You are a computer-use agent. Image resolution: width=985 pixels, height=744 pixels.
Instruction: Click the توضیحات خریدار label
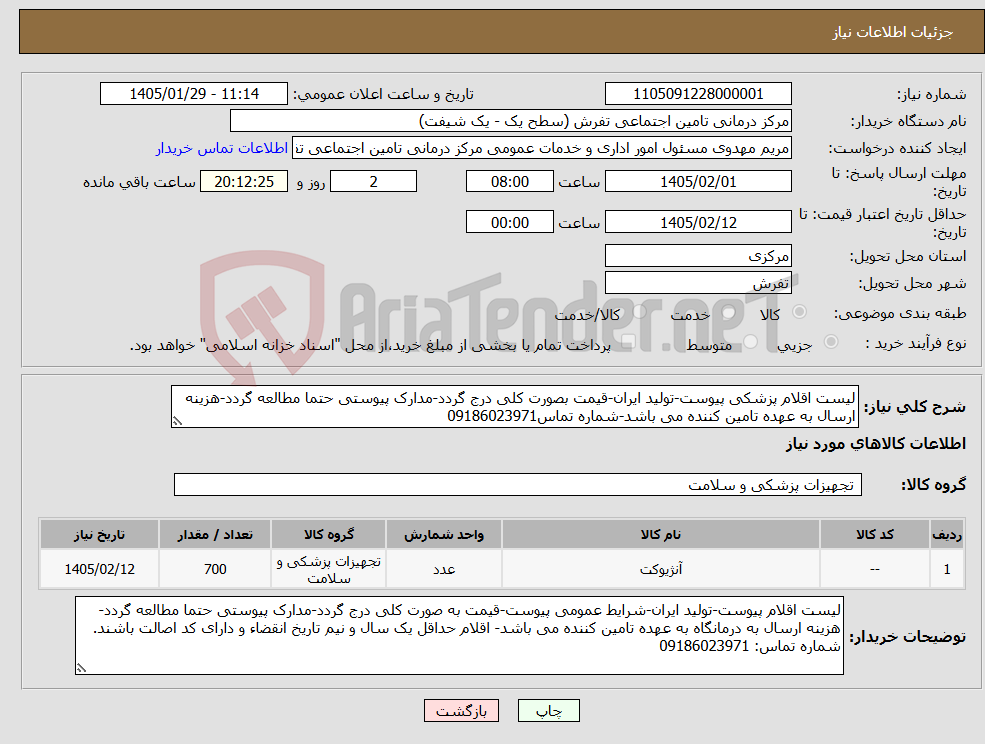click(908, 637)
